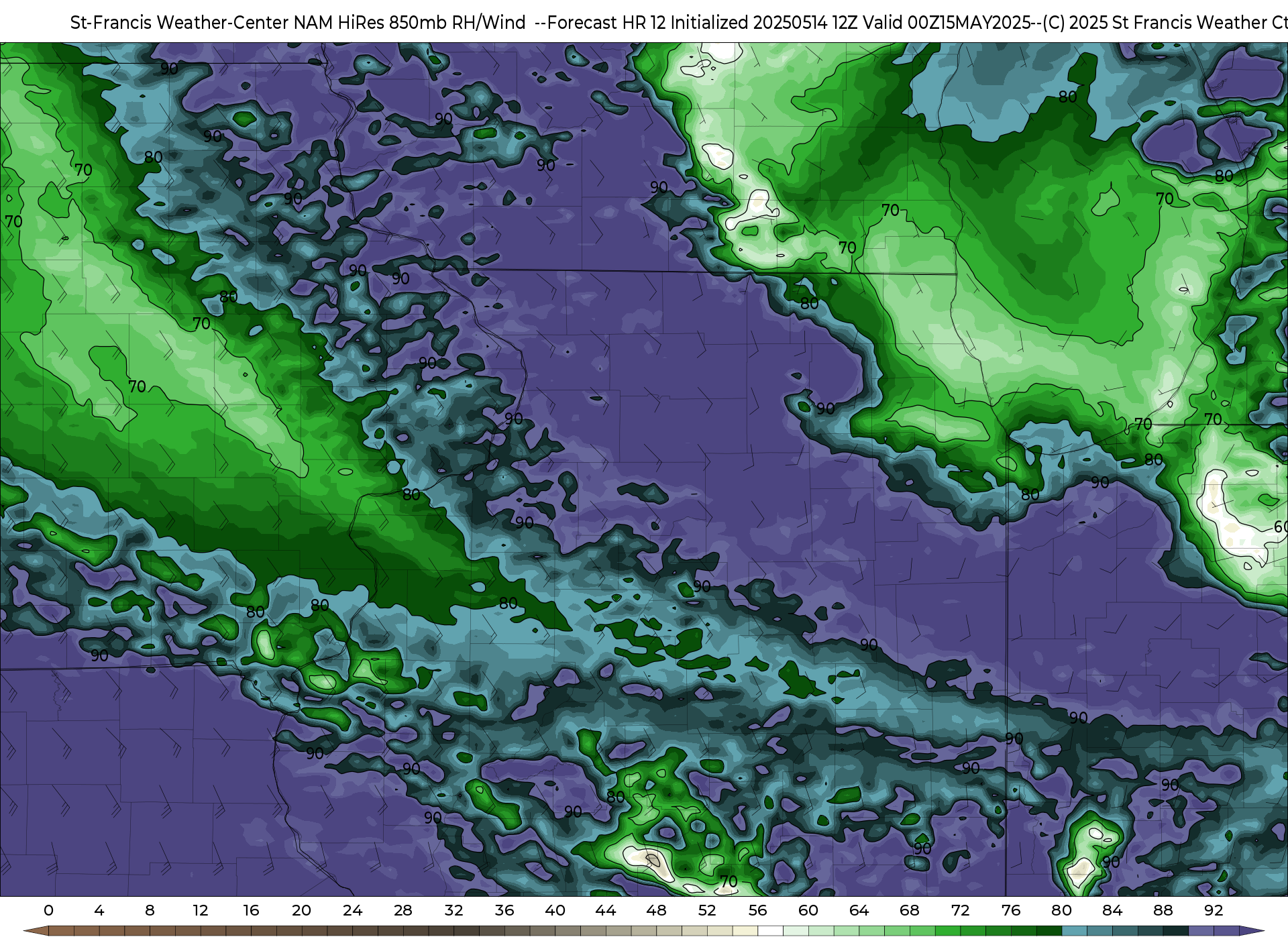Click the "36" color scale tick label

[x=504, y=910]
